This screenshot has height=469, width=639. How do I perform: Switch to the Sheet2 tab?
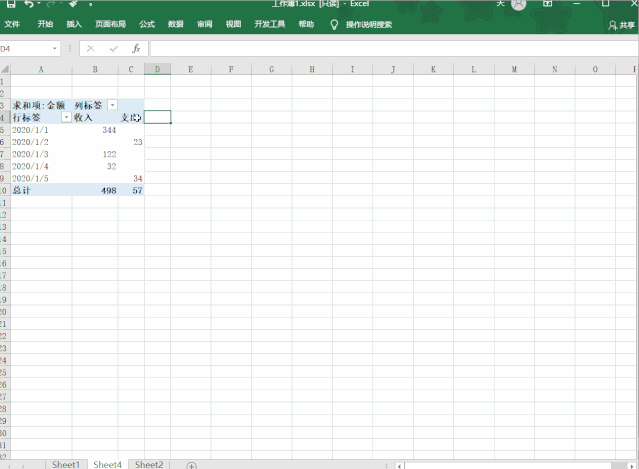(149, 465)
